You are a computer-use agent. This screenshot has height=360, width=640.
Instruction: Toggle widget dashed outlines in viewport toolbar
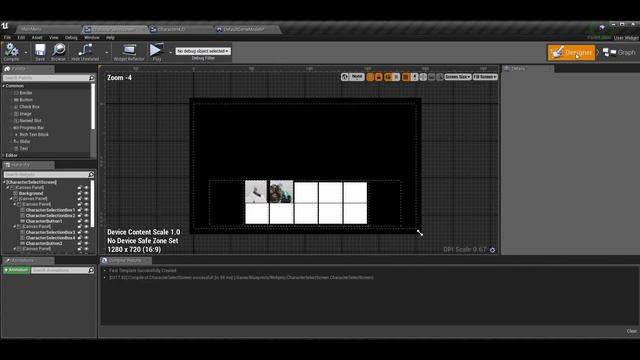370,77
